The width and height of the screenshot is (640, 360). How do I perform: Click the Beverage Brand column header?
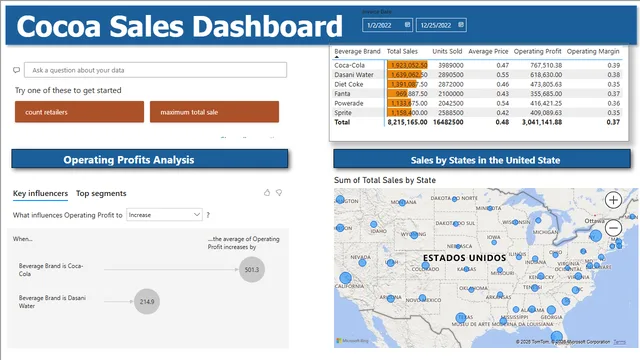point(357,51)
